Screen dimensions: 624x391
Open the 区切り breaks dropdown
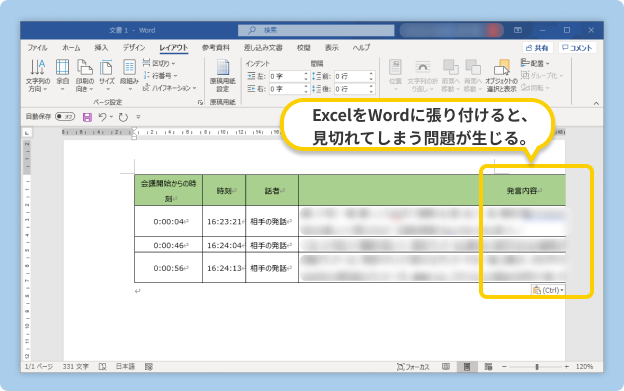(159, 63)
